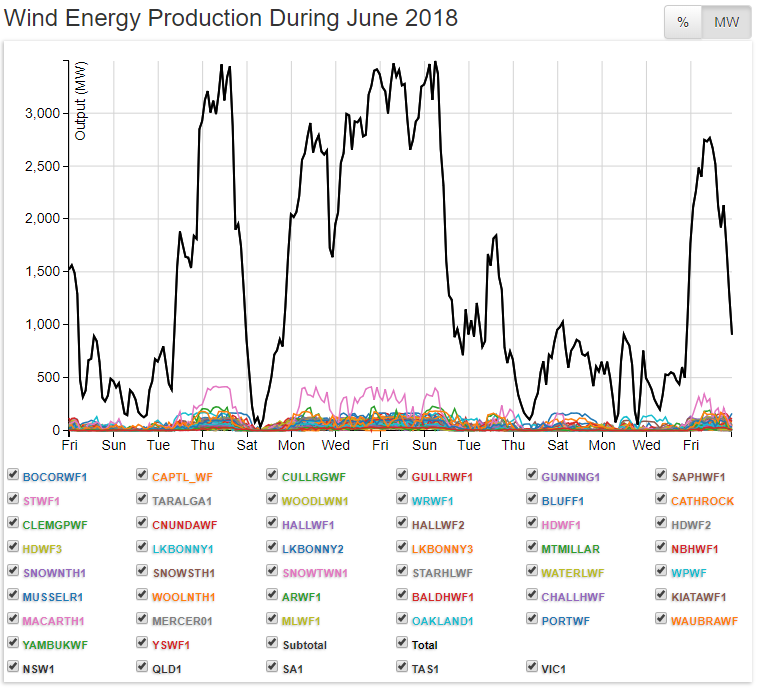Disable the GULLRWF1 series
The width and height of the screenshot is (758, 691).
coord(402,475)
